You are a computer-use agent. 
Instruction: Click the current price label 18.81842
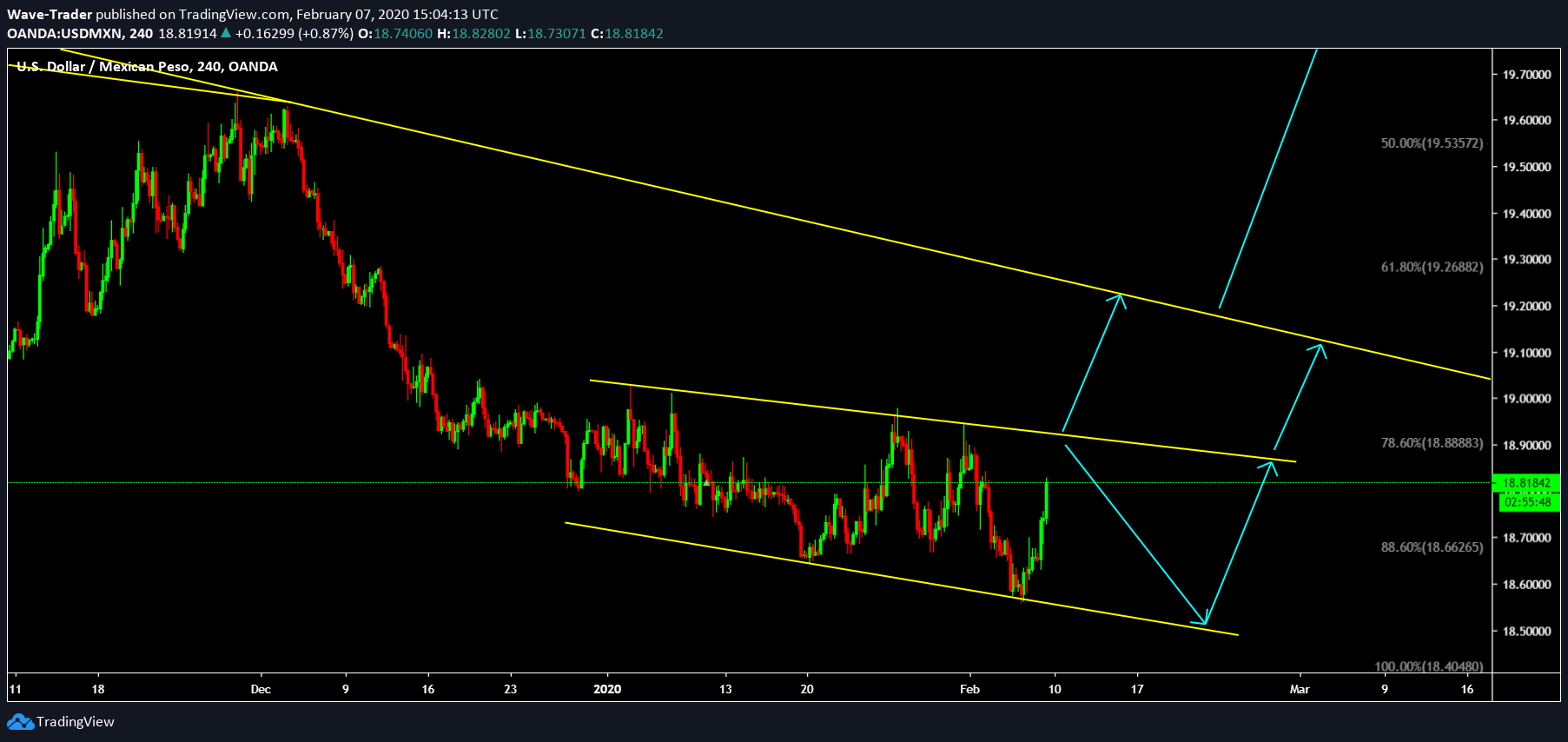[1526, 482]
